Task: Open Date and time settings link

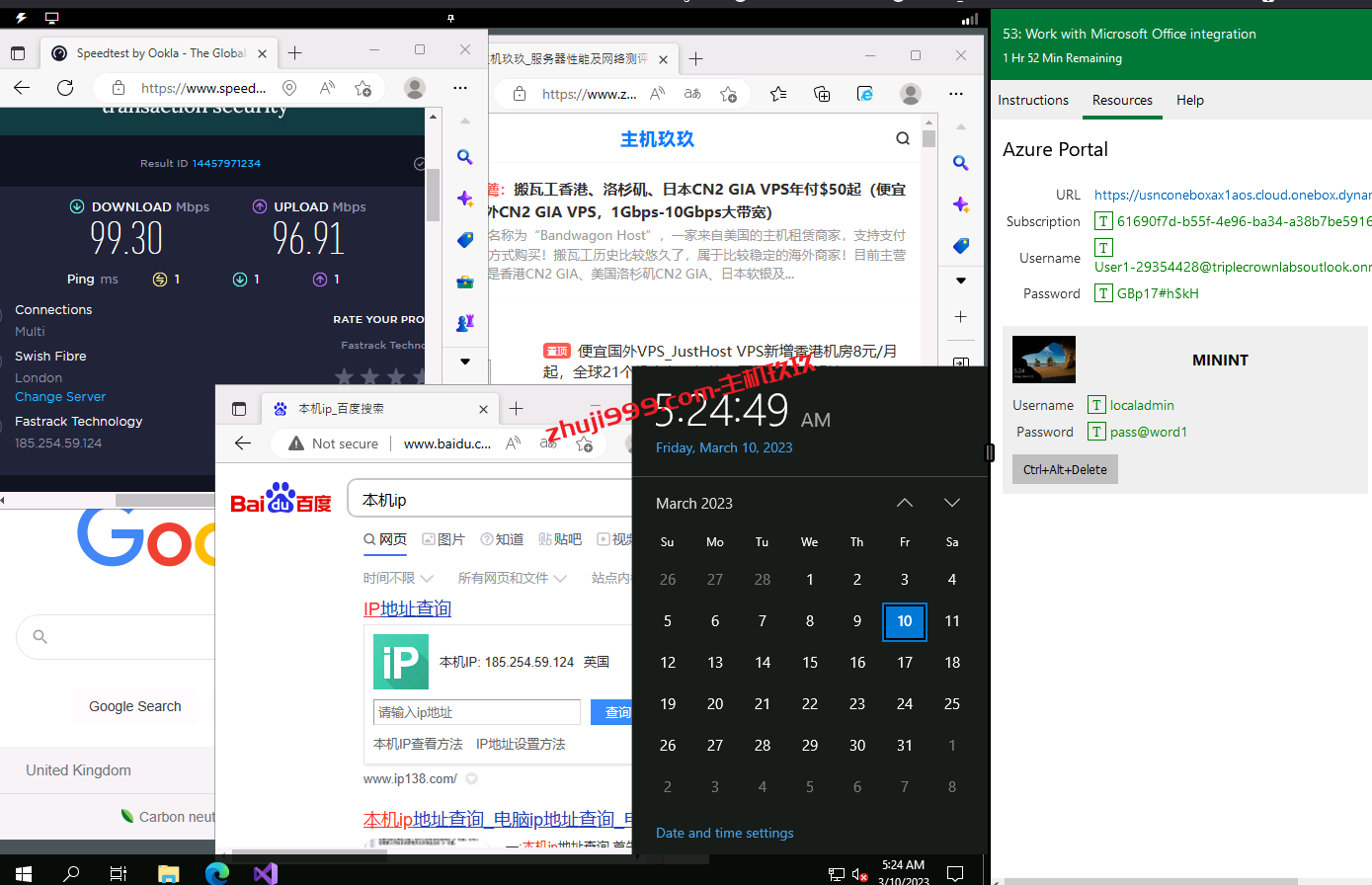Action: 725,833
